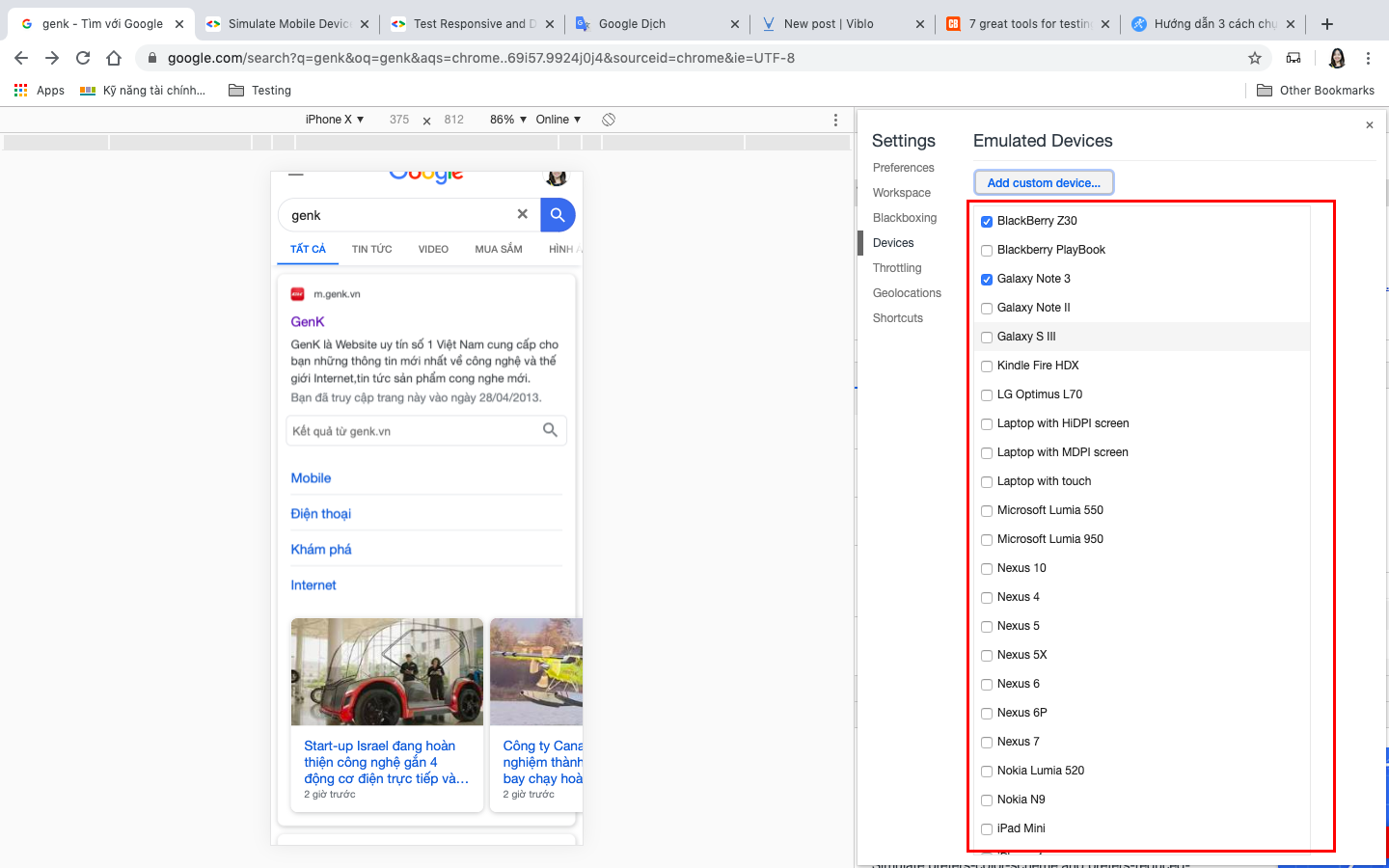The width and height of the screenshot is (1389, 868).
Task: Open the iPhone X device dropdown
Action: point(334,120)
